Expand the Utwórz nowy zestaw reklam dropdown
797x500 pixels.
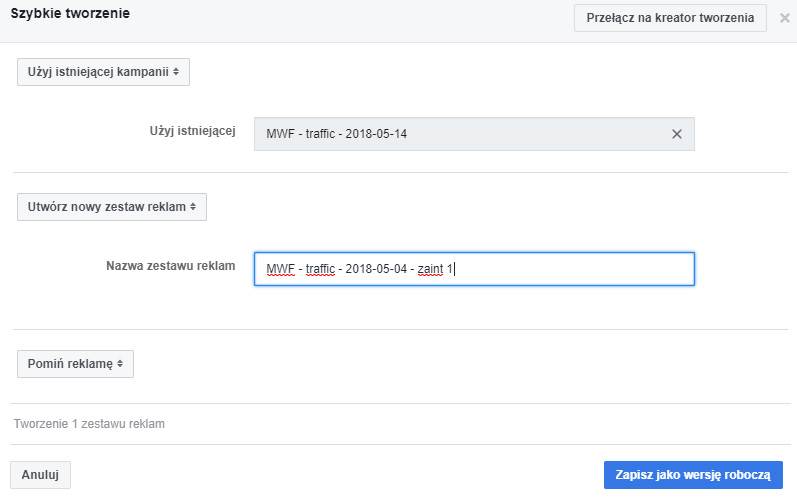[x=111, y=207]
